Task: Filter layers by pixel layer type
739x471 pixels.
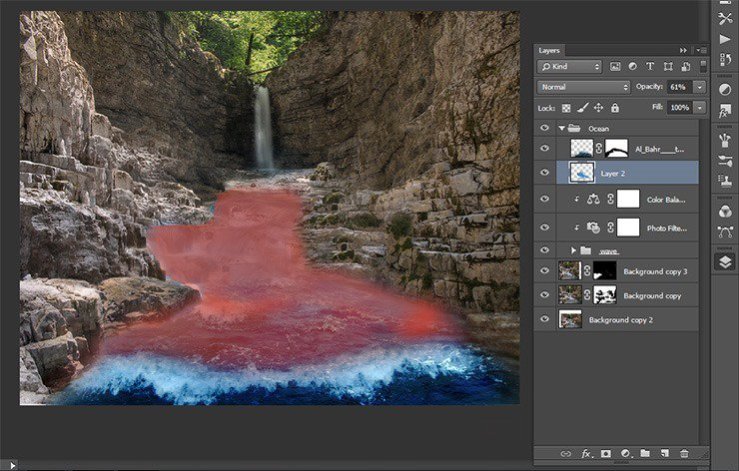Action: pos(615,66)
